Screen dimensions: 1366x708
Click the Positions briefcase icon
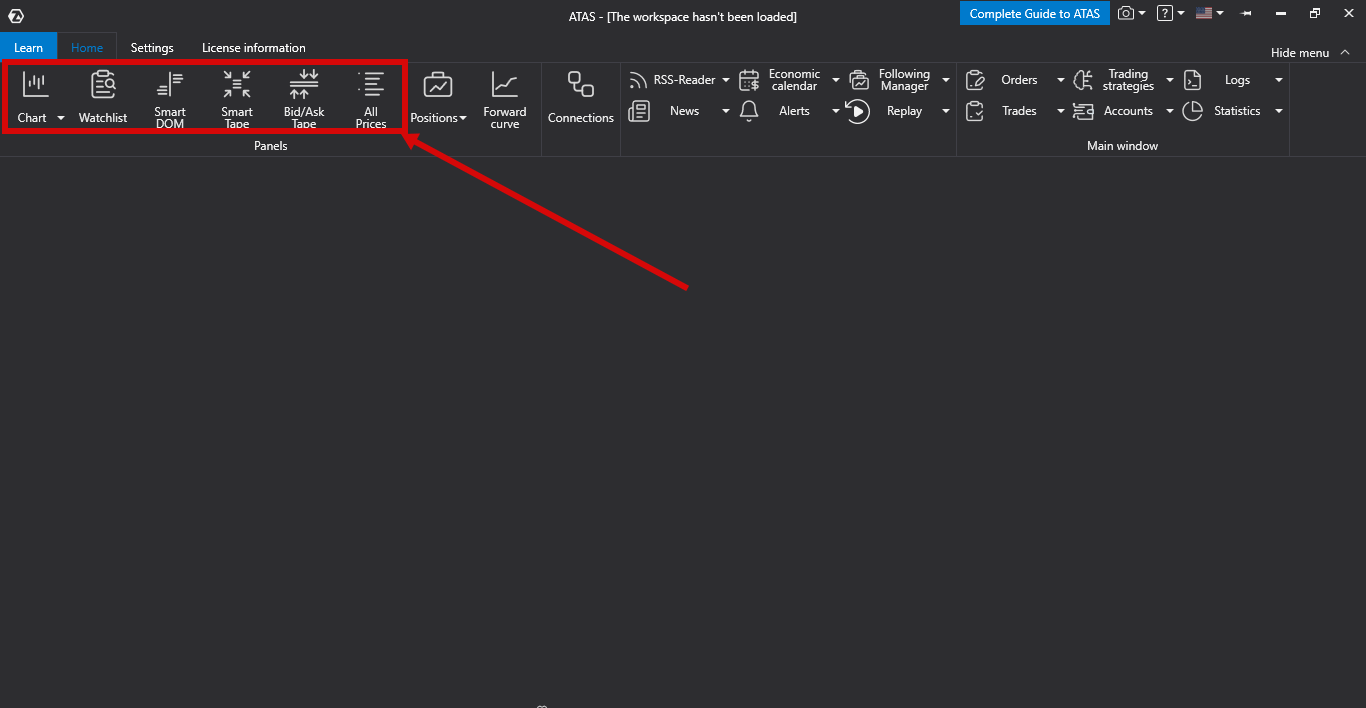point(438,85)
